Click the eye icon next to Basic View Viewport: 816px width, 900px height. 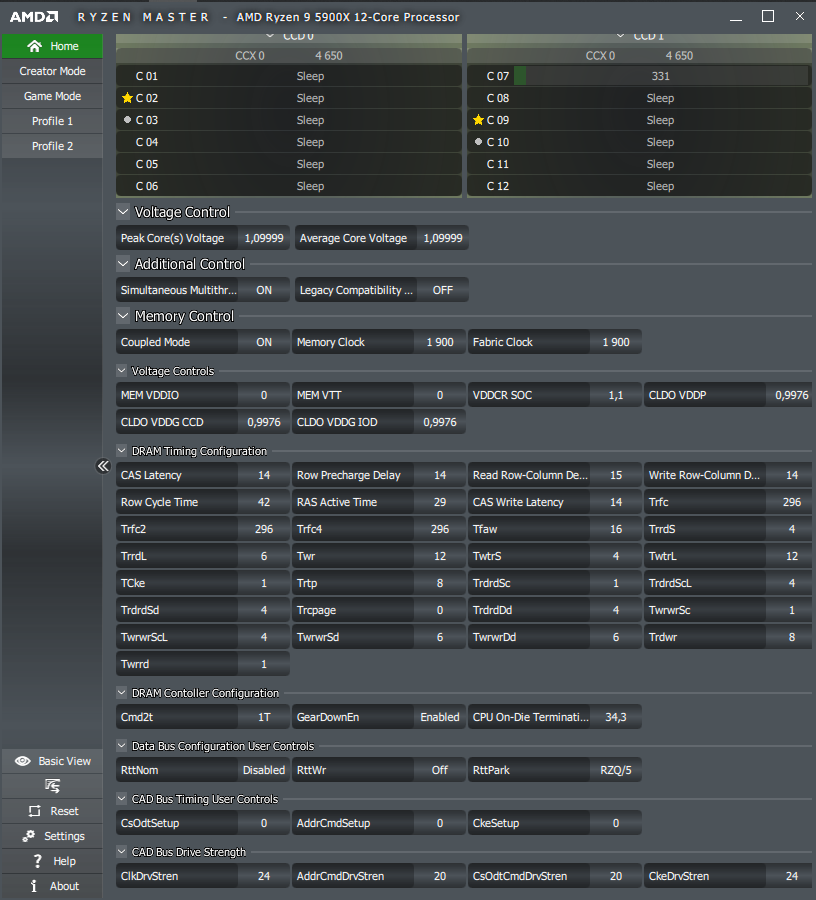point(23,761)
